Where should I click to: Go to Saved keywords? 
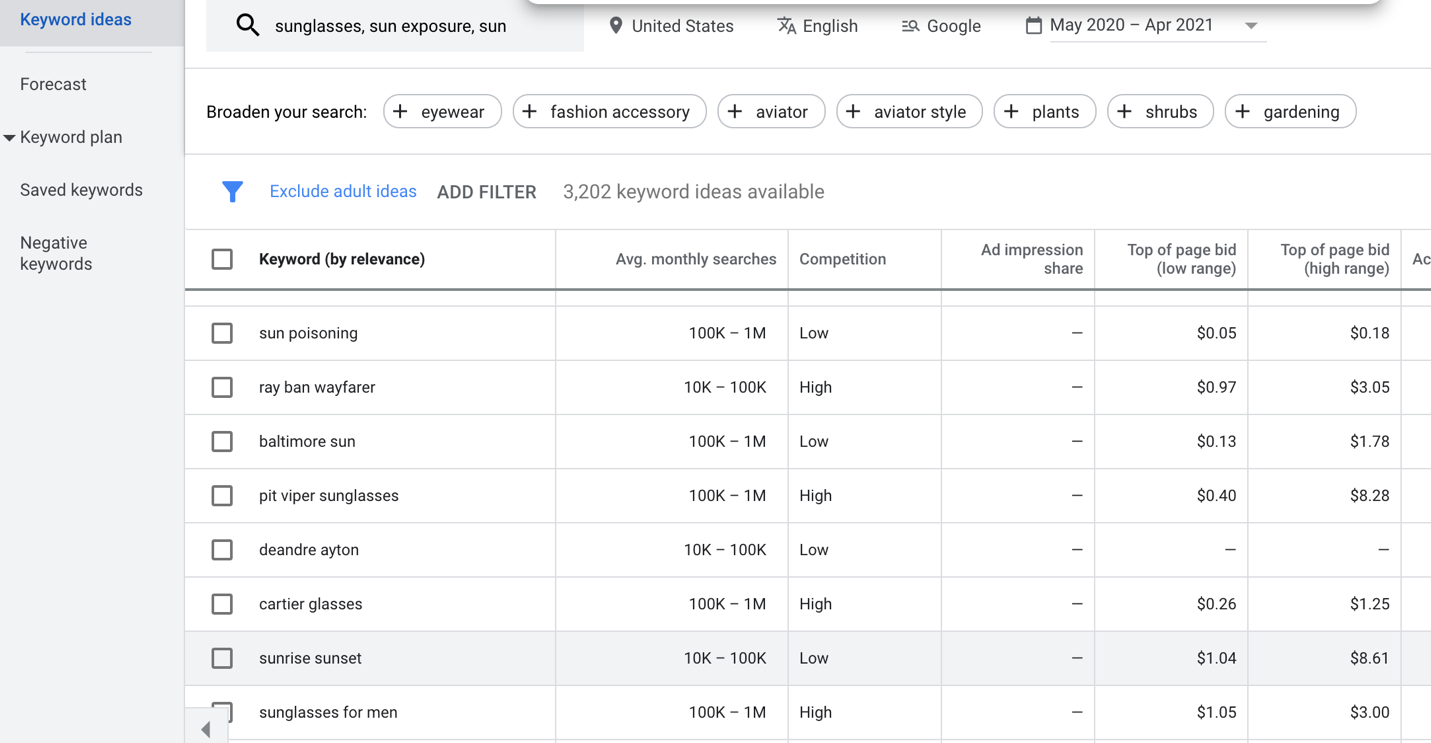pyautogui.click(x=81, y=190)
